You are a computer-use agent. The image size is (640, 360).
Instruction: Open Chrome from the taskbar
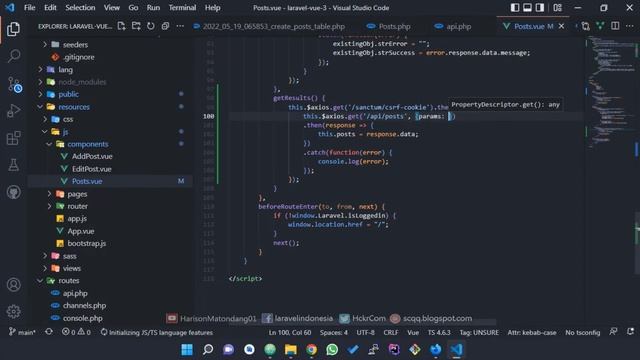[x=311, y=349]
